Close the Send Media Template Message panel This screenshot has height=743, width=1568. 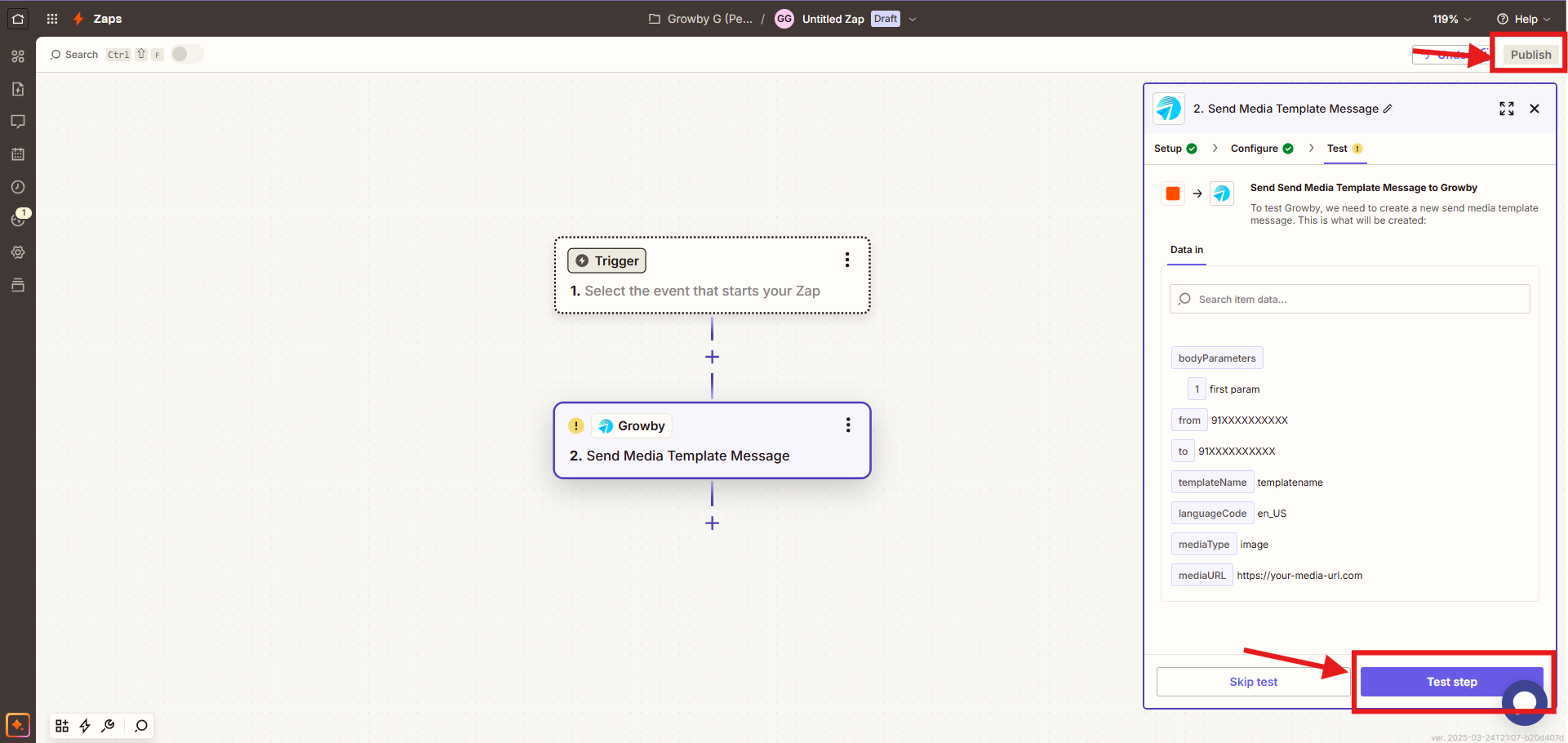(x=1535, y=109)
